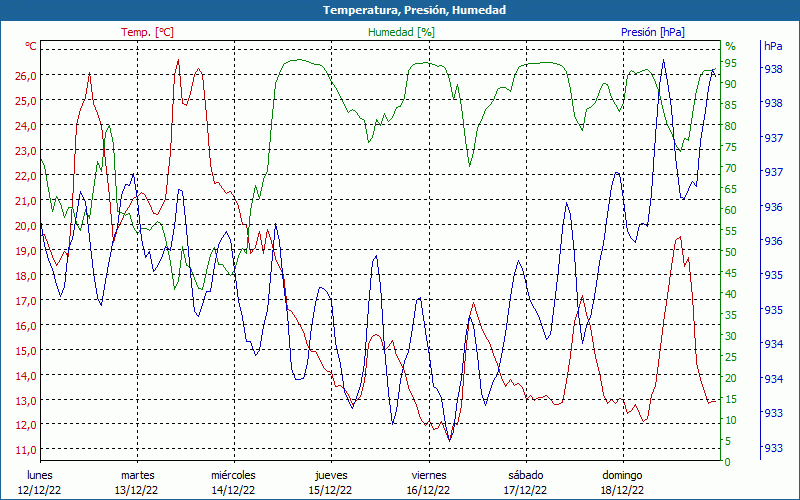Click the '18,0' temperature axis value
This screenshot has width=800, height=500.
coord(25,276)
